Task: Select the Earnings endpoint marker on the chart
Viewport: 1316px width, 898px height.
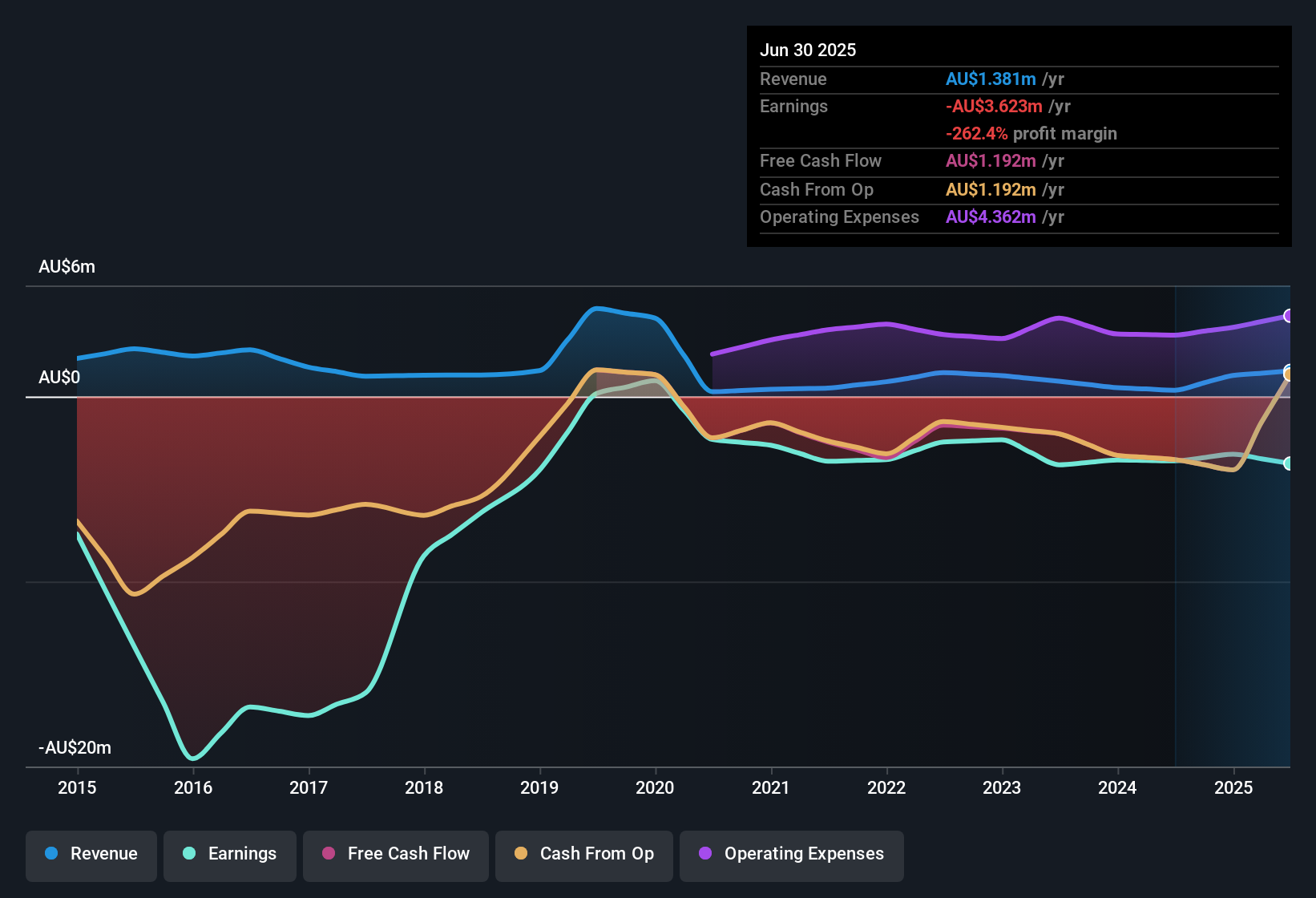Action: (1289, 463)
